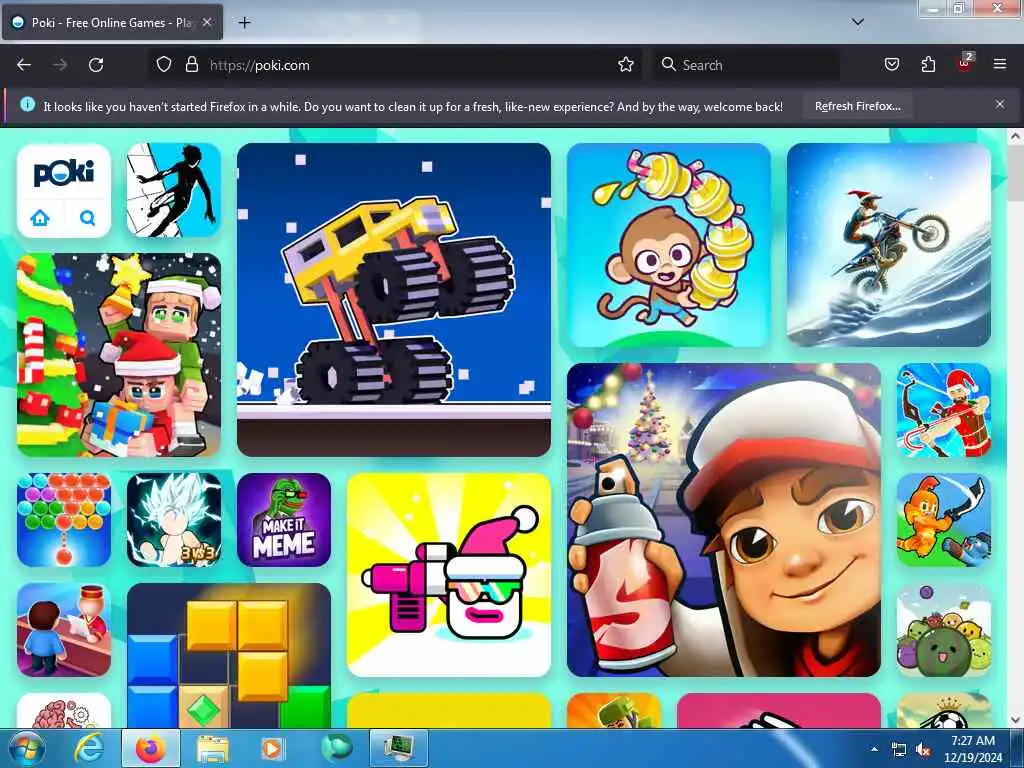This screenshot has height=768, width=1024.
Task: Open Windows Explorer folder in taskbar
Action: (213, 748)
